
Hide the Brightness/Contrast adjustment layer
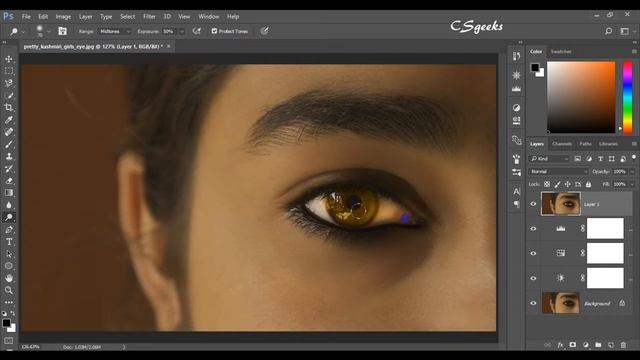[533, 278]
